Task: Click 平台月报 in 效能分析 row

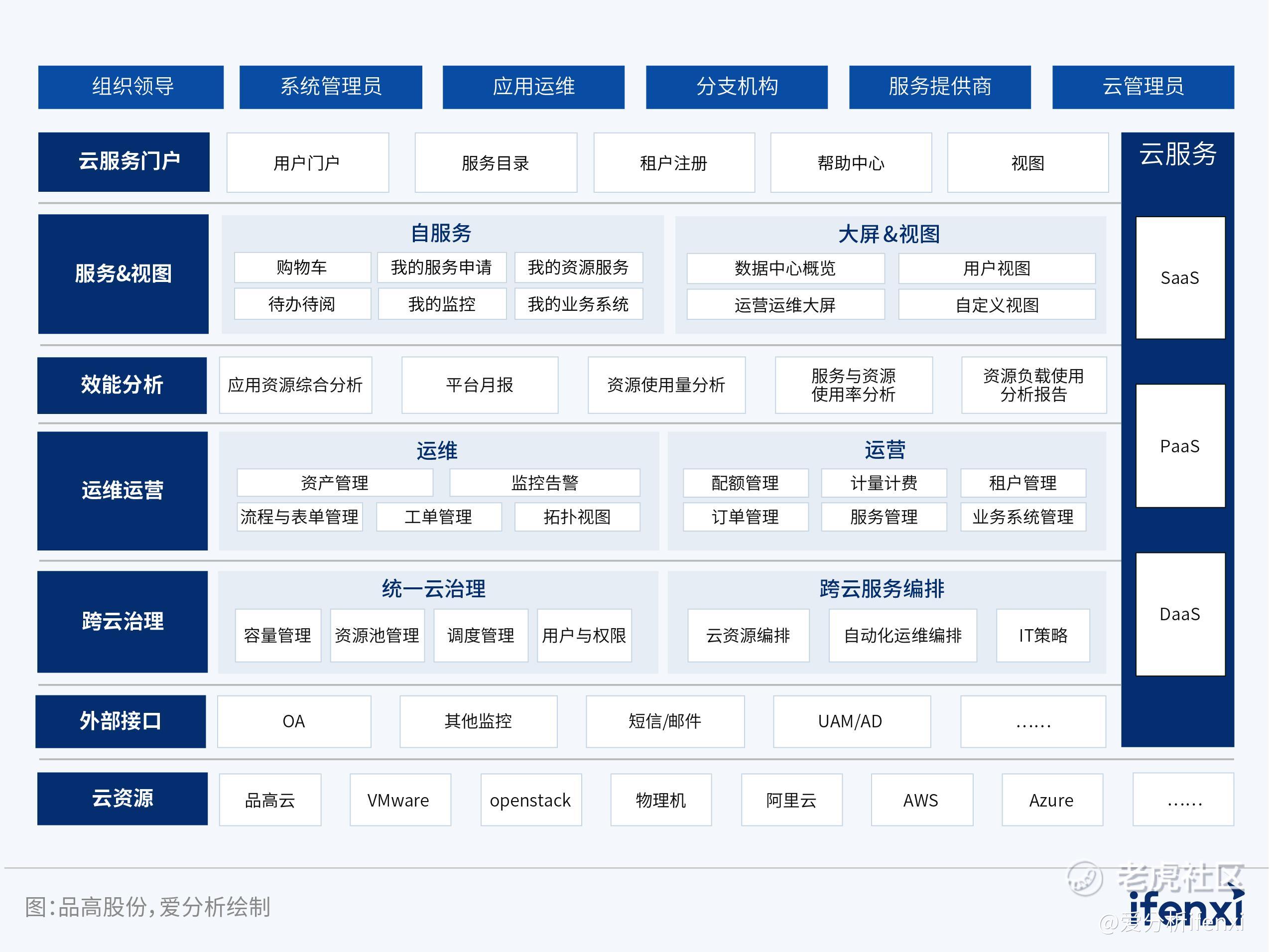Action: pyautogui.click(x=480, y=385)
